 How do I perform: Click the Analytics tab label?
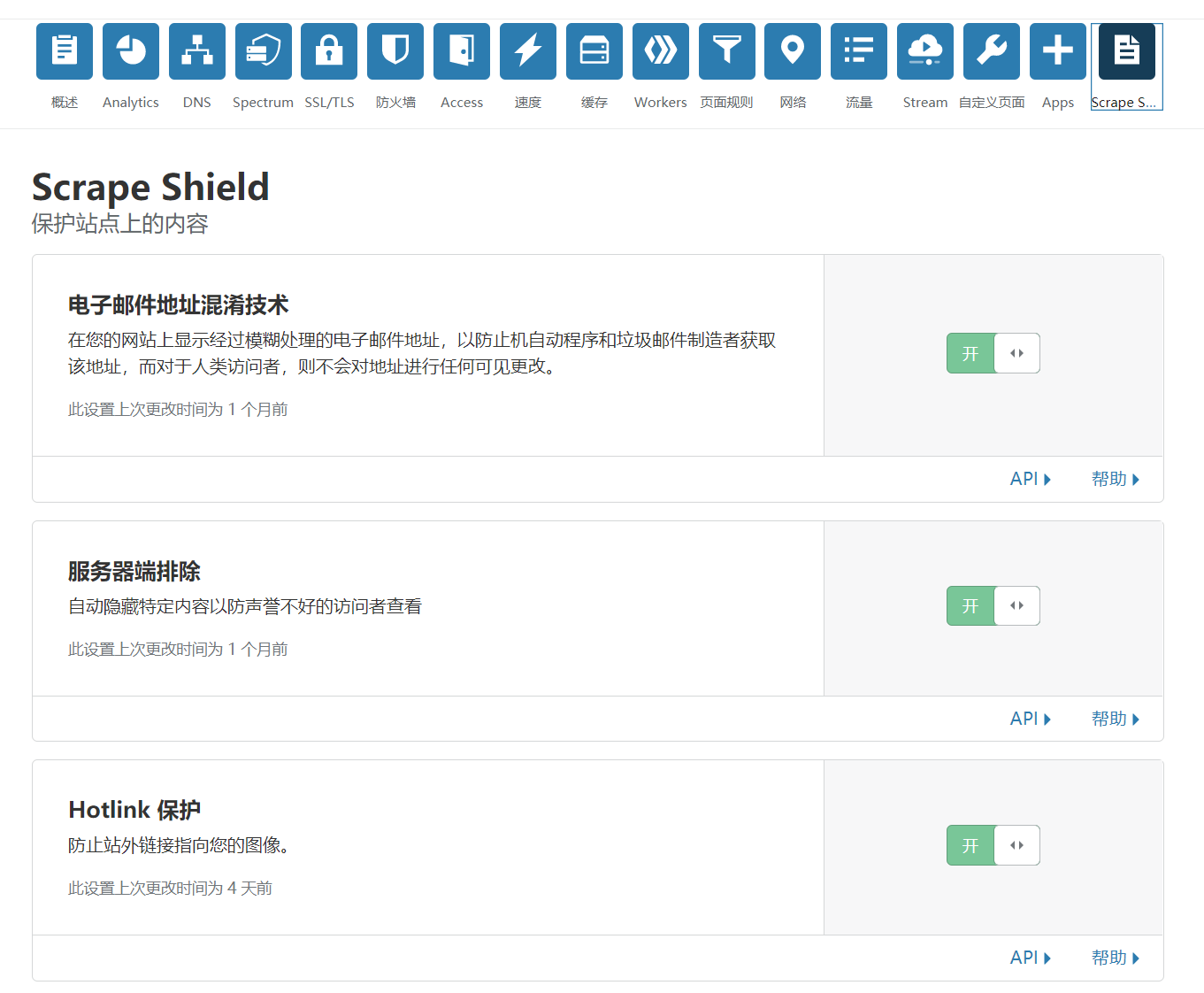[131, 103]
